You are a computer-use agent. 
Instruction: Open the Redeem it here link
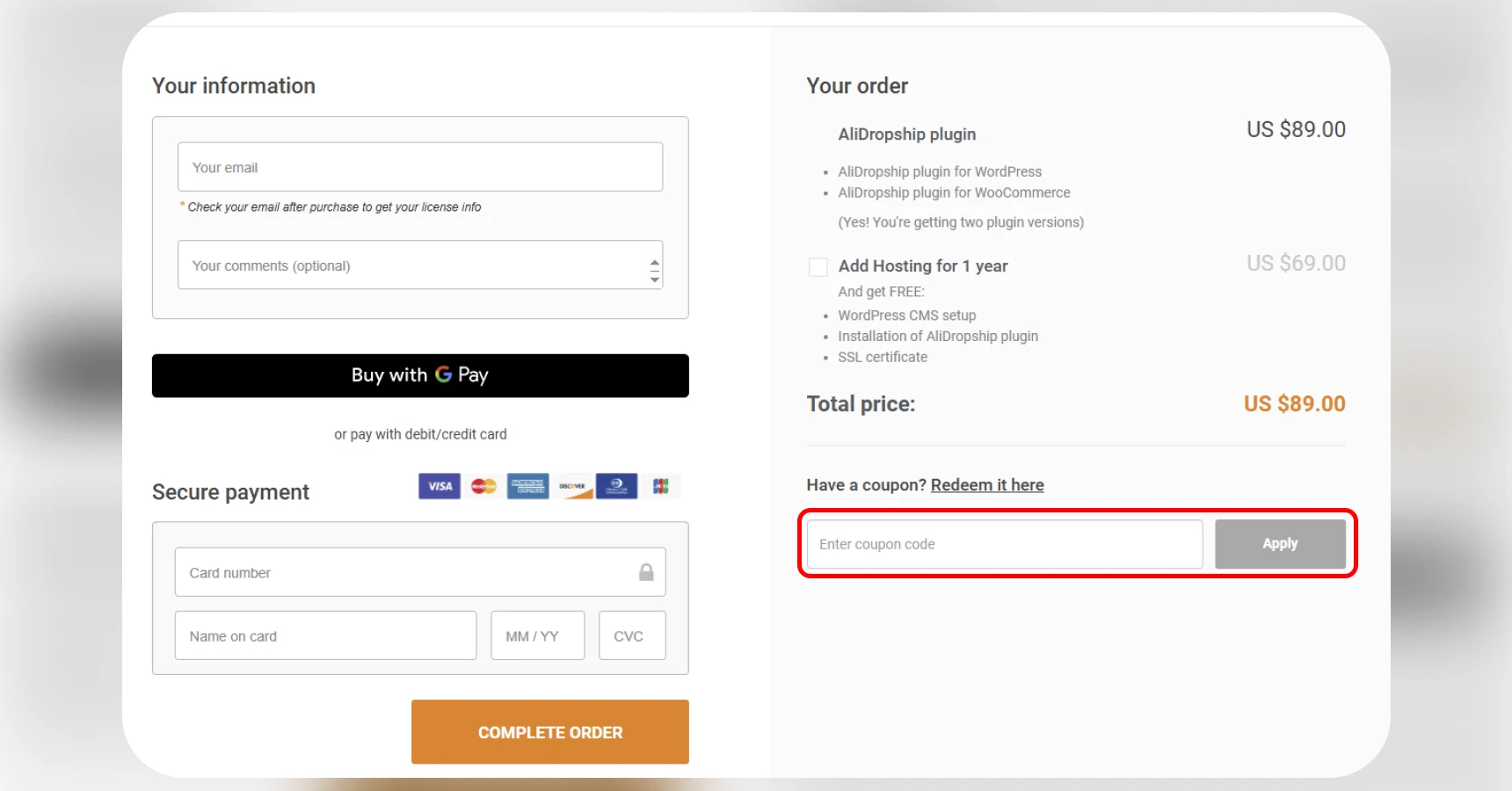[986, 484]
